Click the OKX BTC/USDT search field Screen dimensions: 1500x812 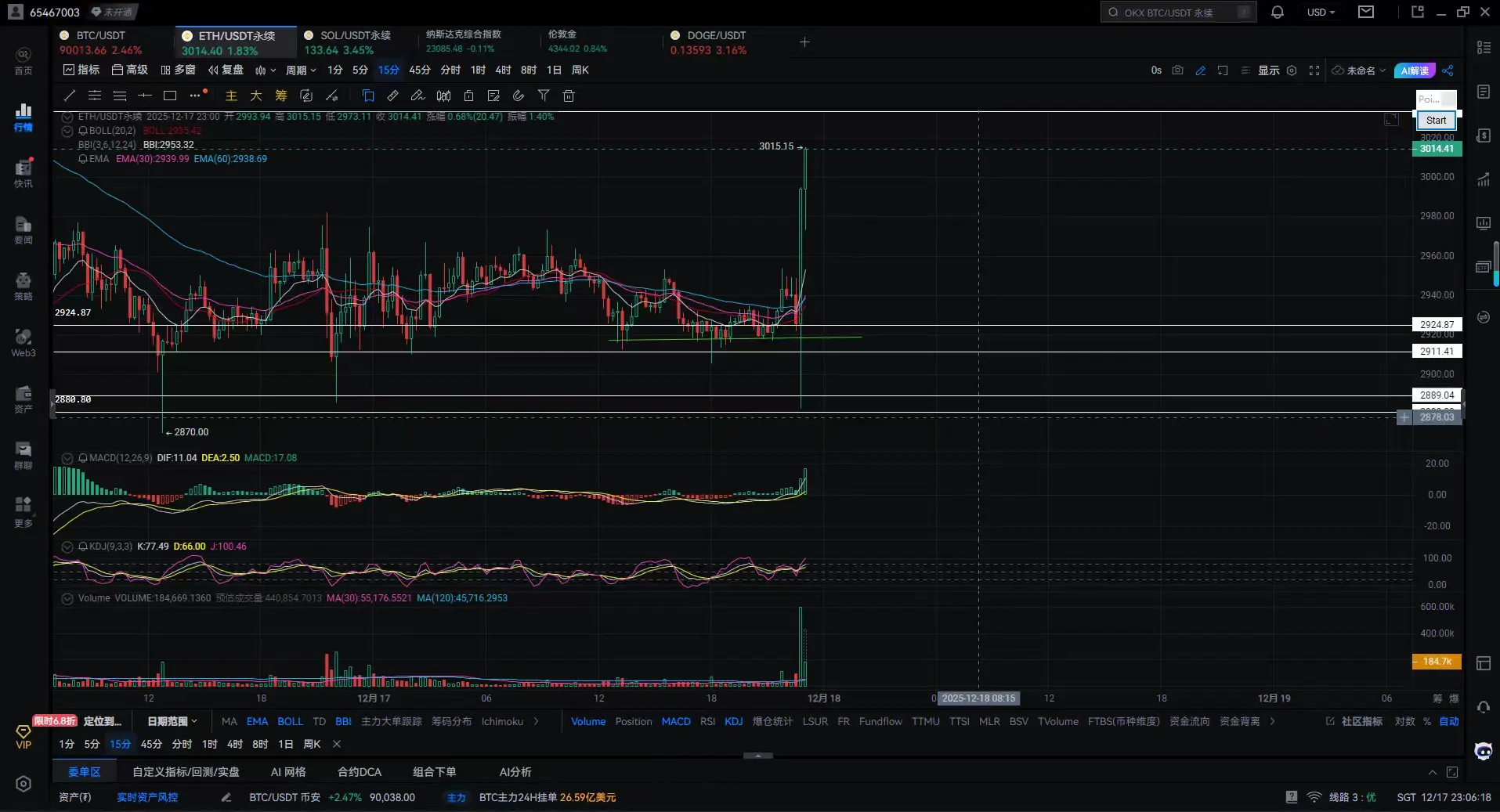tap(1178, 13)
